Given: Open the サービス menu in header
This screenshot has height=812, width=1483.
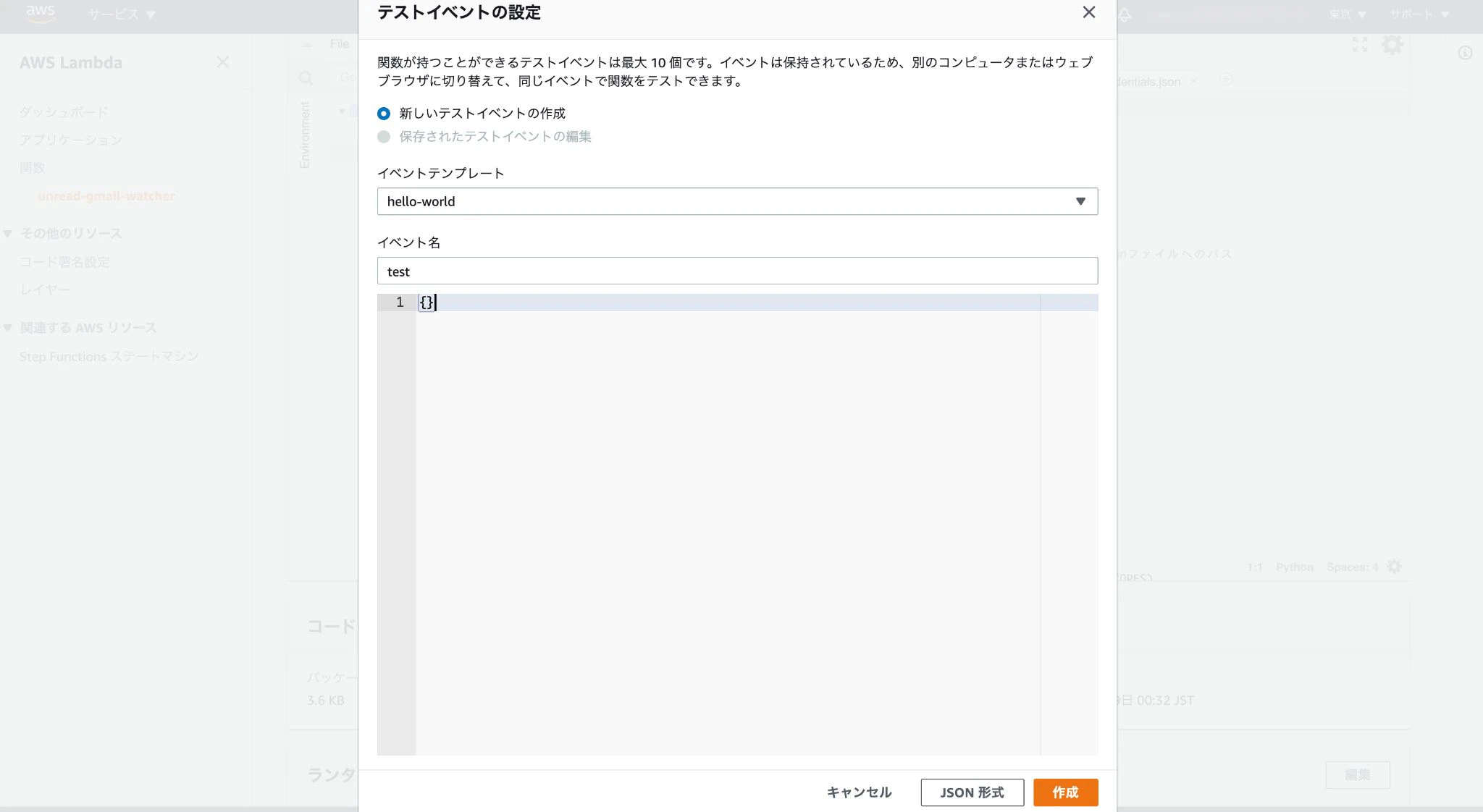Looking at the screenshot, I should click(x=122, y=14).
